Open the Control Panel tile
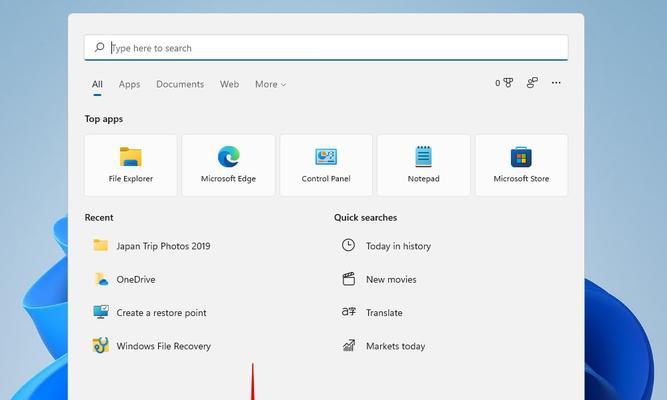667x400 pixels. pyautogui.click(x=326, y=166)
